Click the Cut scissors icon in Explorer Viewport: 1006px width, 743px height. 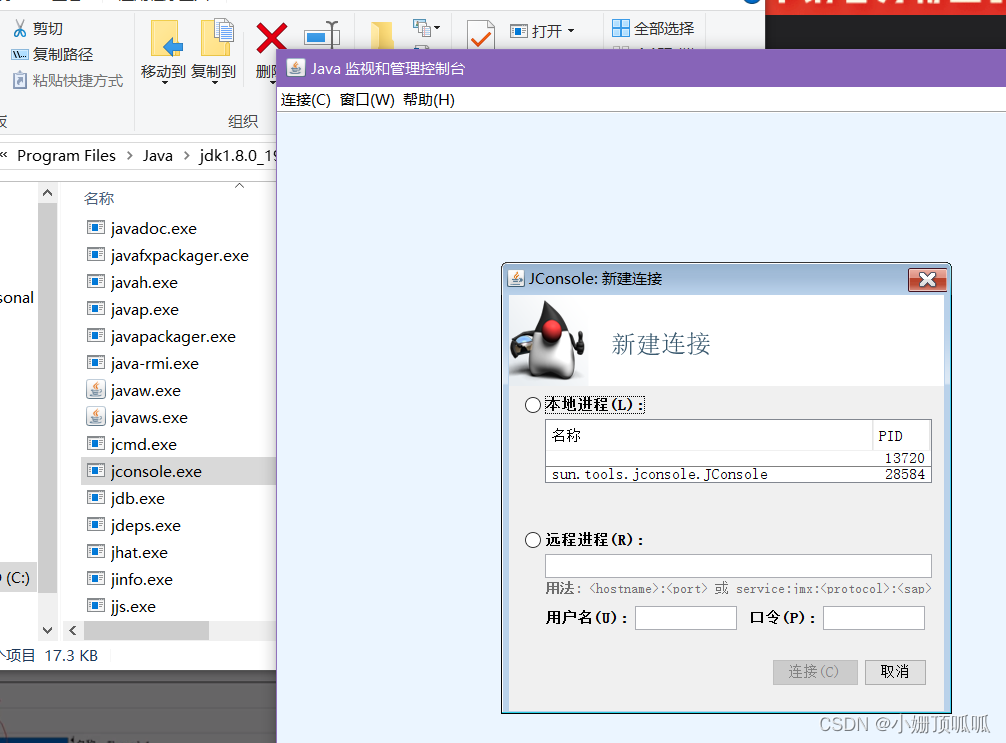[x=20, y=29]
